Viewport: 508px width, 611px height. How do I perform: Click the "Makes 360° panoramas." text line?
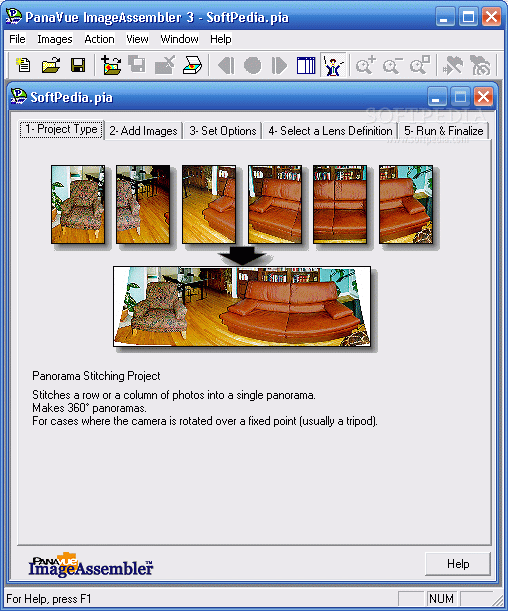[89, 408]
